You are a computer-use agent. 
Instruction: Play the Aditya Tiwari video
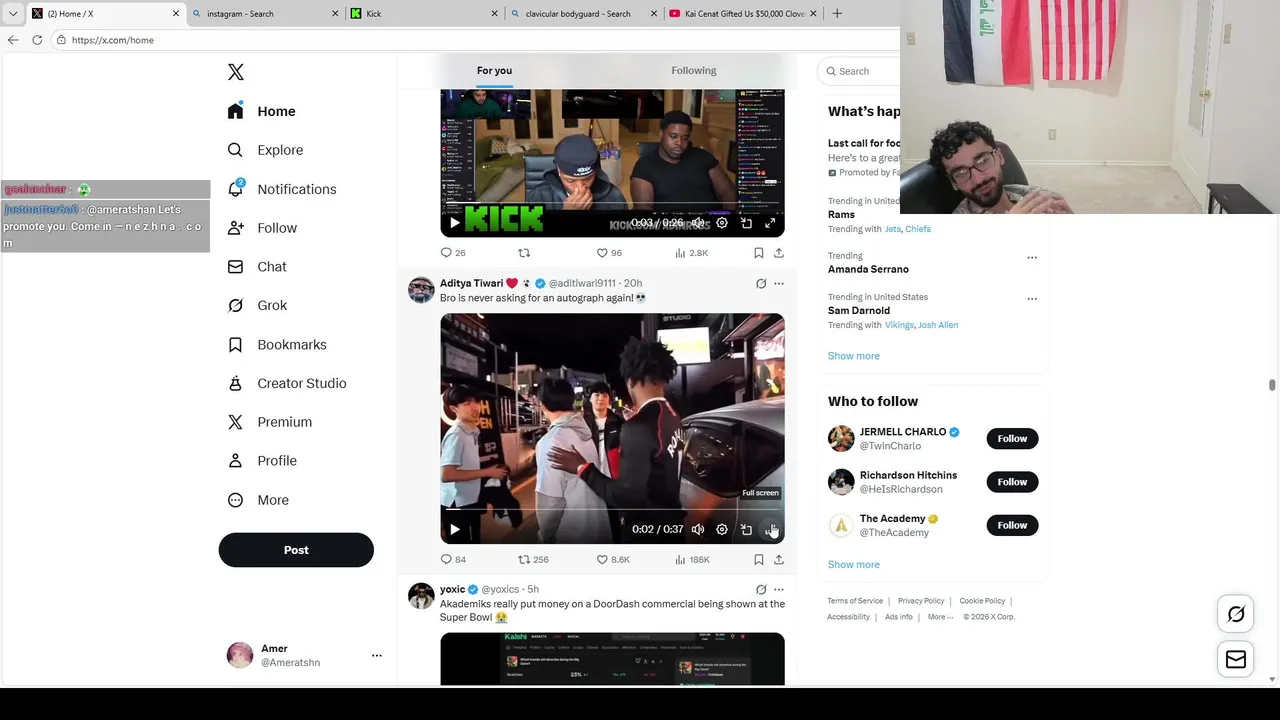(454, 530)
